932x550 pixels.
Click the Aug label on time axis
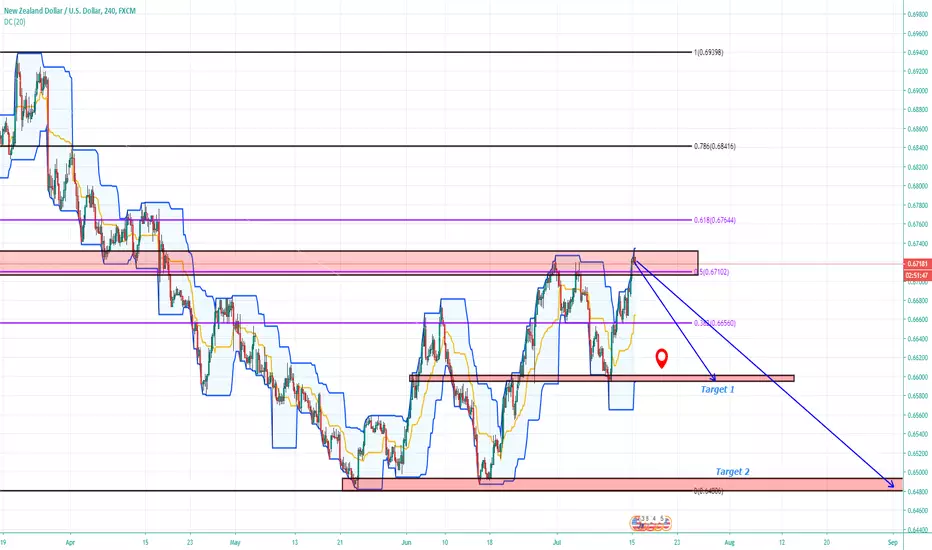(730, 542)
